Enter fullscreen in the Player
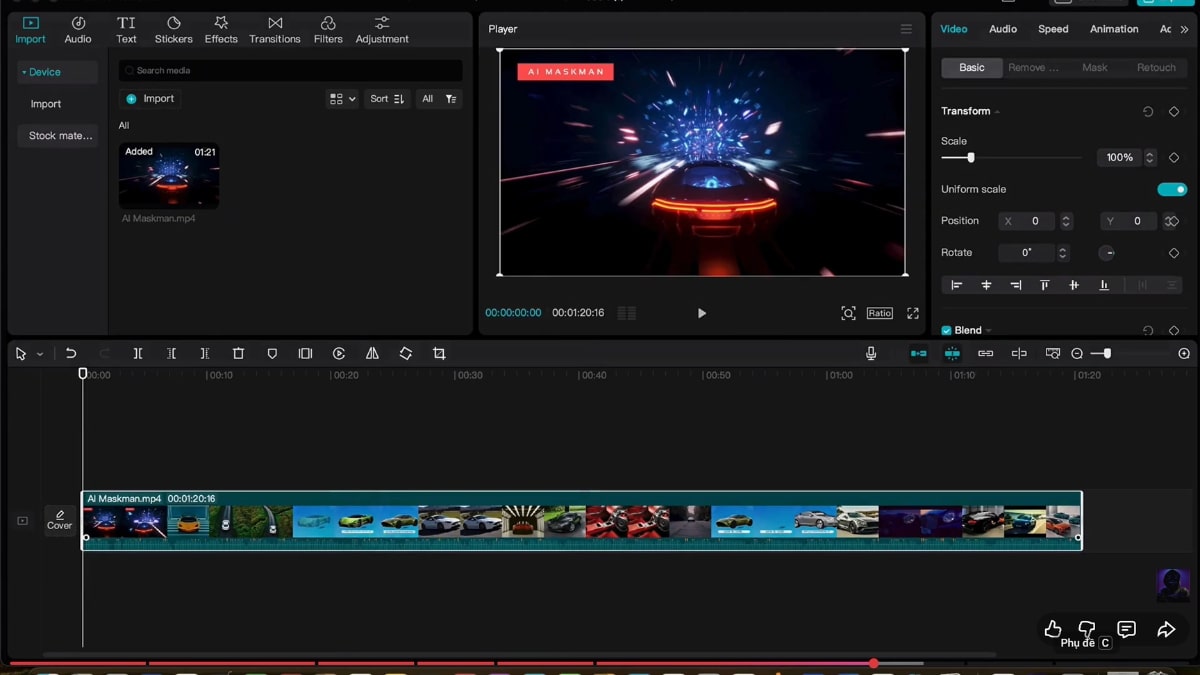The height and width of the screenshot is (675, 1200). tap(913, 313)
